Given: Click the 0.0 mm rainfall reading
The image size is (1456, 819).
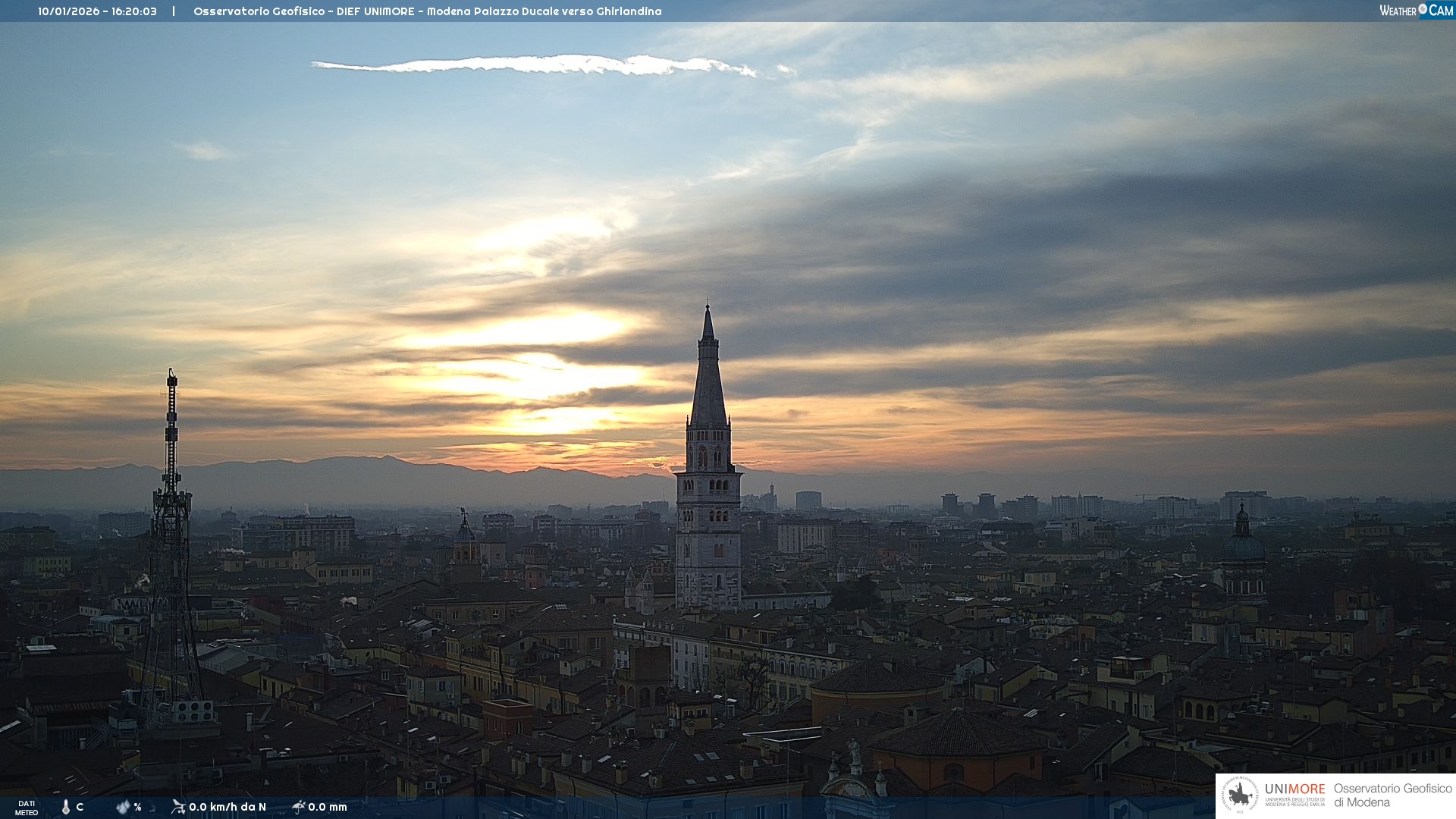Looking at the screenshot, I should [x=328, y=807].
